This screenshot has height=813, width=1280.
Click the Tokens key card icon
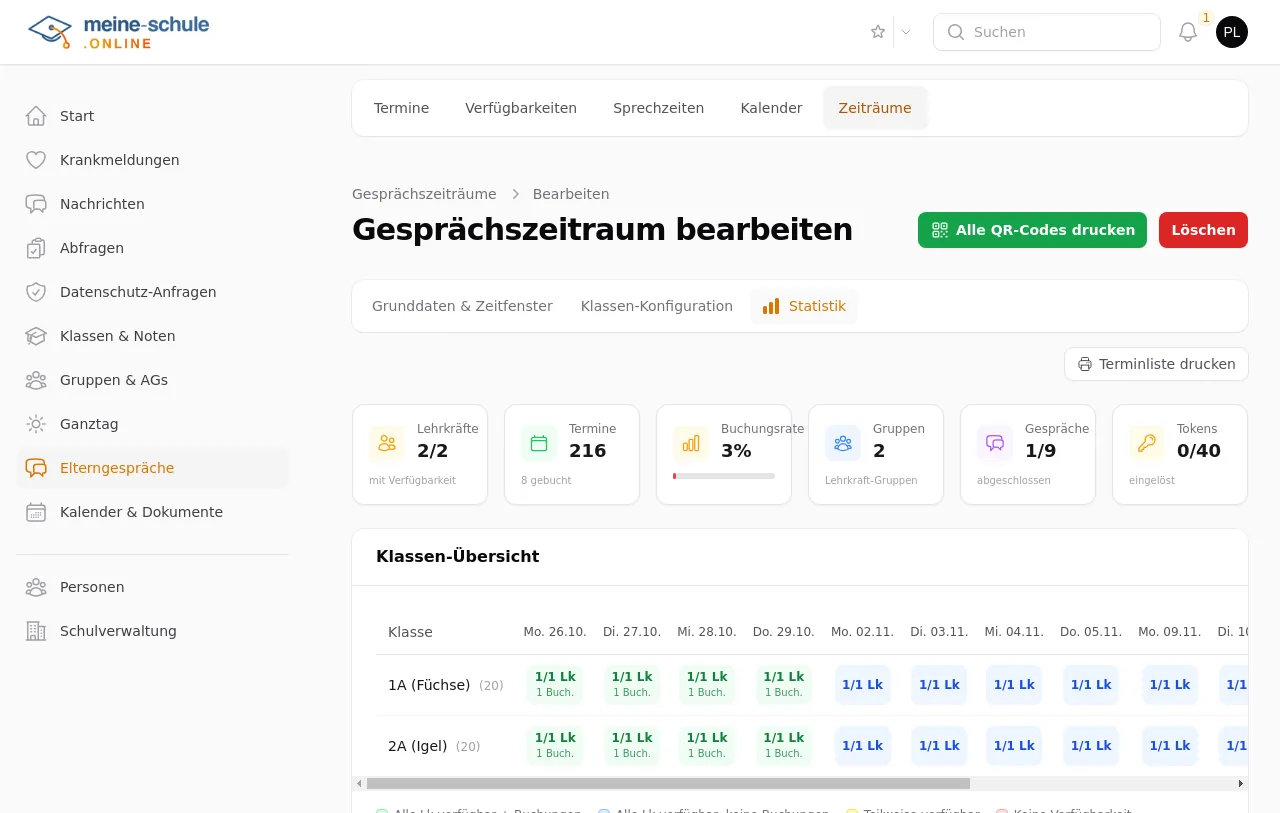[1147, 443]
